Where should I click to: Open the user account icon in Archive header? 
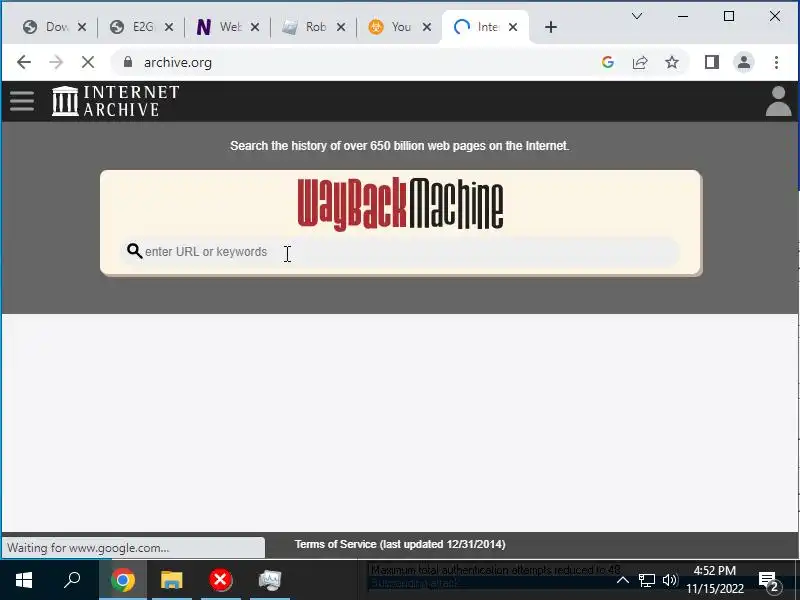[778, 101]
